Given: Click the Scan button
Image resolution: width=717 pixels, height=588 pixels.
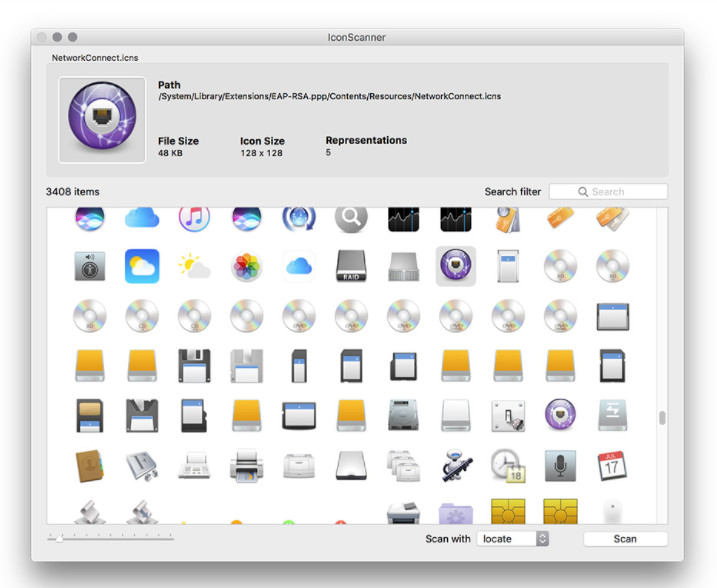Looking at the screenshot, I should pyautogui.click(x=625, y=539).
